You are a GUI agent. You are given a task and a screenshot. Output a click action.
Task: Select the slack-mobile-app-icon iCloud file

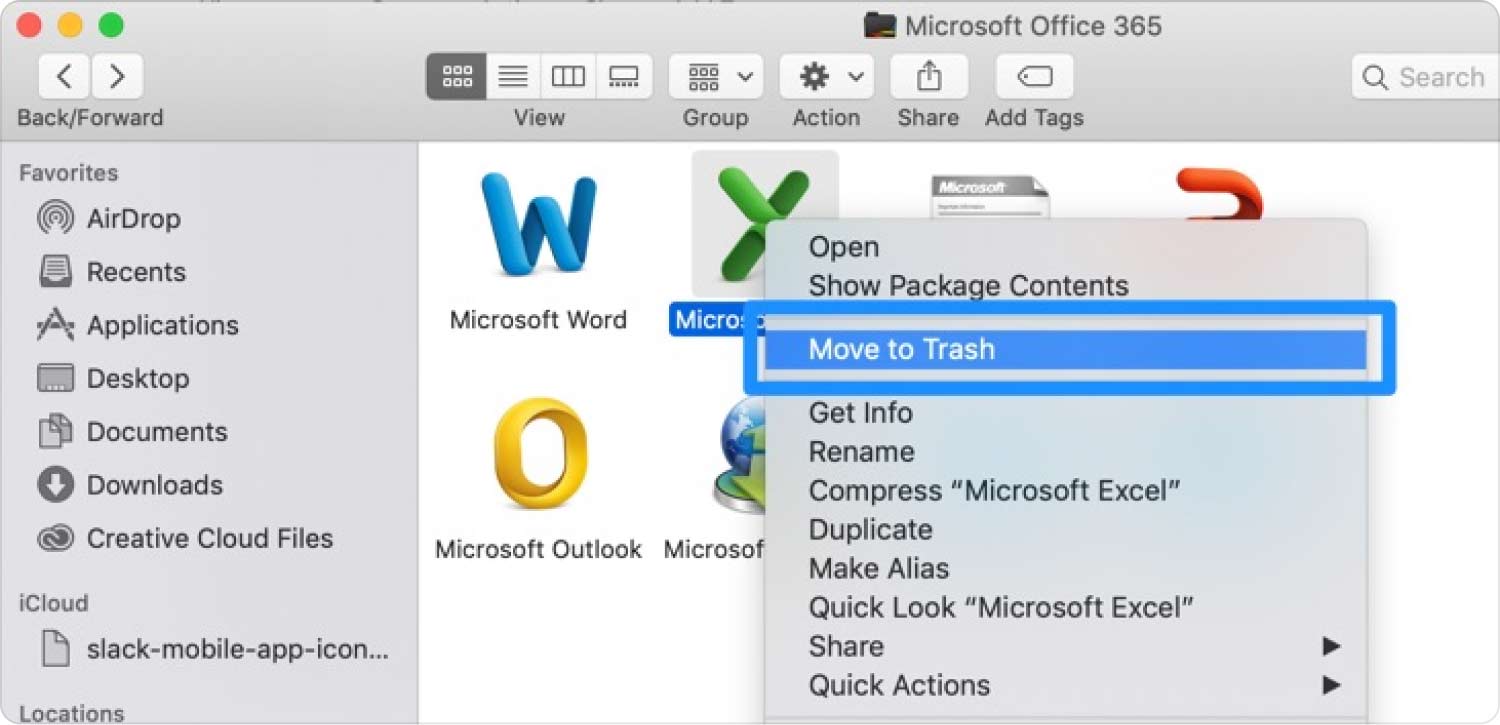(215, 649)
